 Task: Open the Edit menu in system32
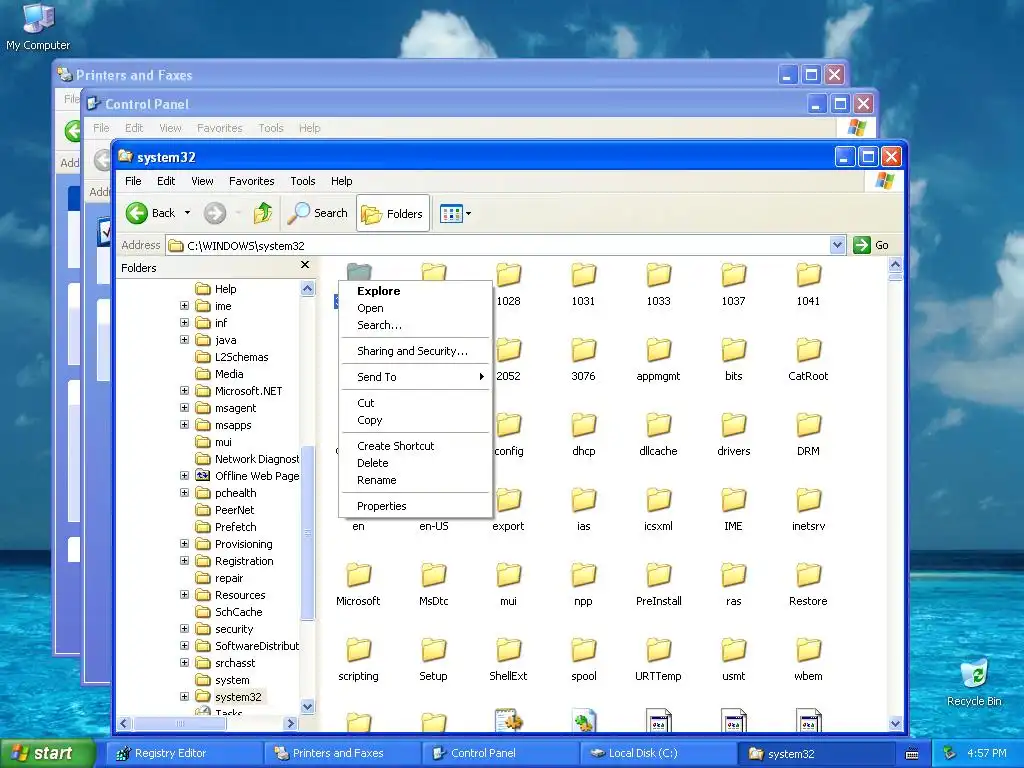[166, 181]
